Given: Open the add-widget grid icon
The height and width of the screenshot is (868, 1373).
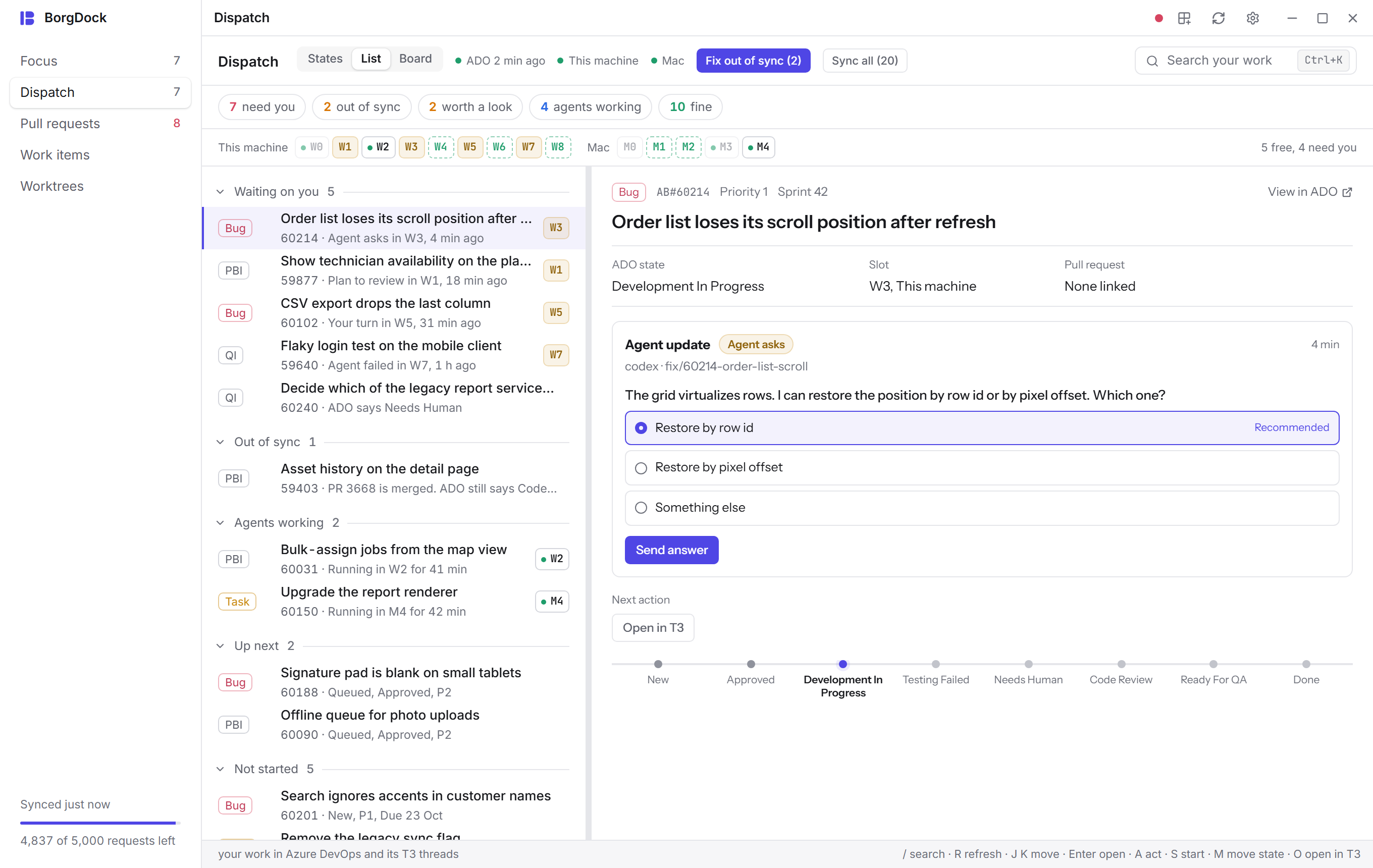Looking at the screenshot, I should pos(1184,18).
